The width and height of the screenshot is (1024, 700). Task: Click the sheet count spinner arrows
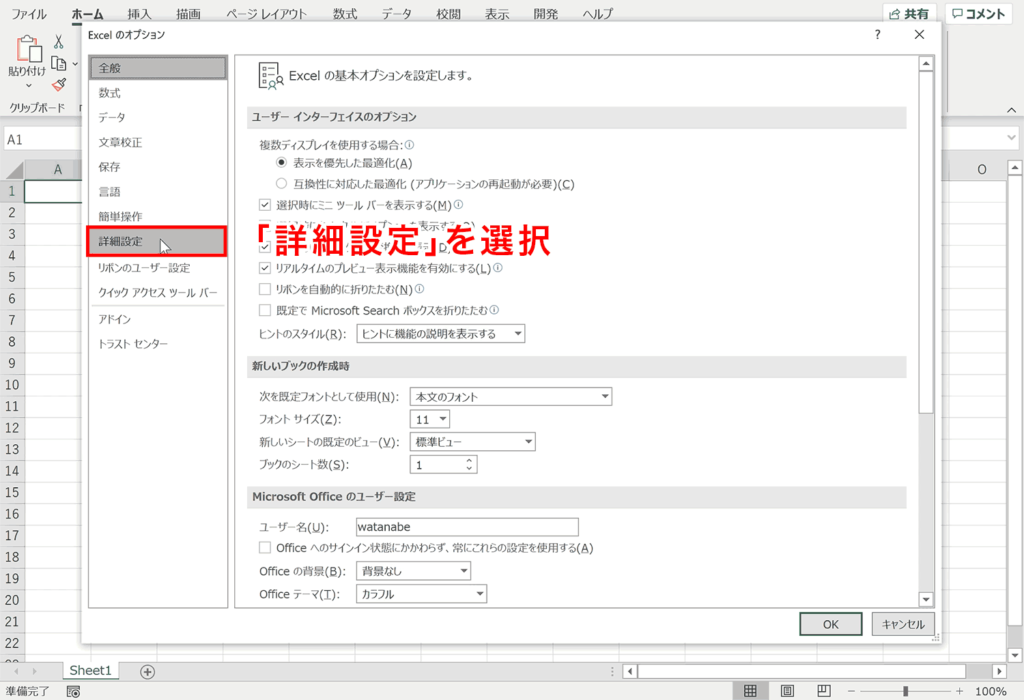[469, 464]
